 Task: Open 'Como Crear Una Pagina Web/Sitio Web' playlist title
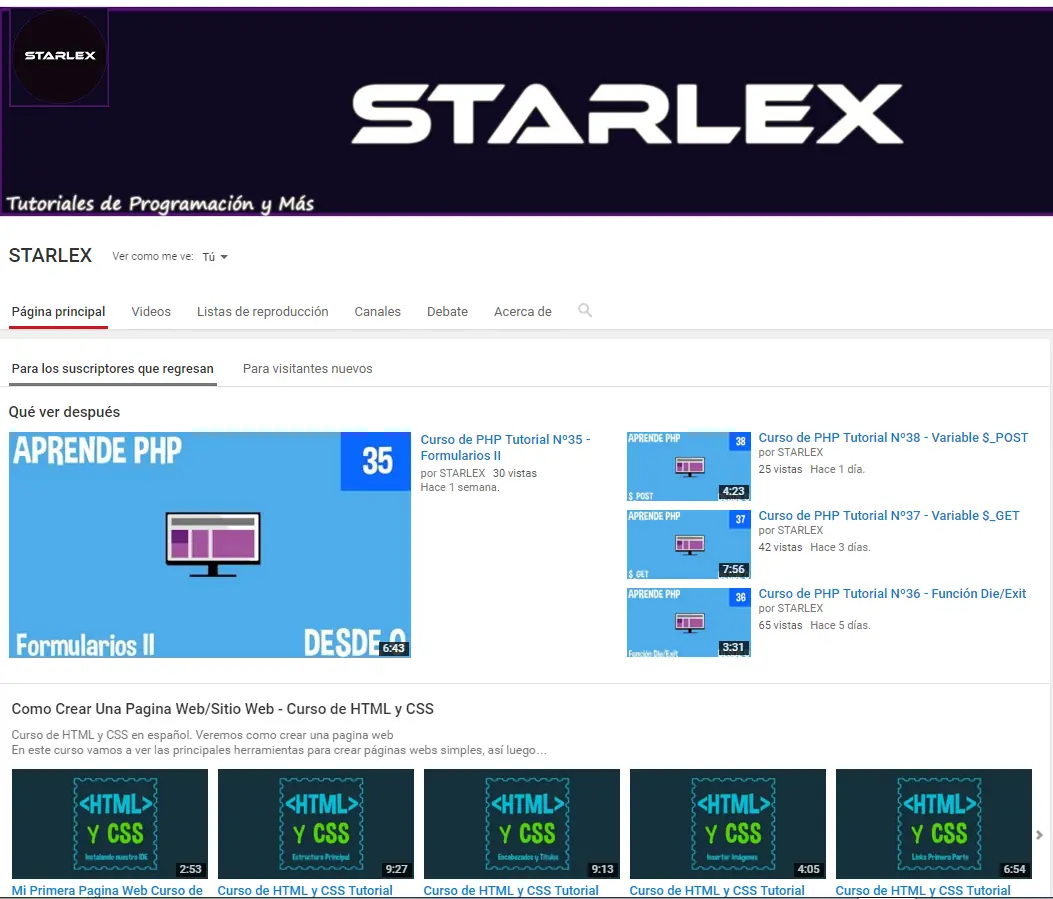(222, 709)
